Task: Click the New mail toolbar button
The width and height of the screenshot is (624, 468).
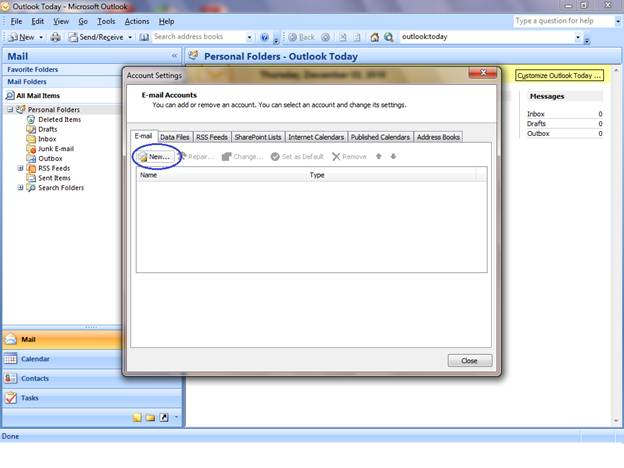Action: tap(22, 37)
